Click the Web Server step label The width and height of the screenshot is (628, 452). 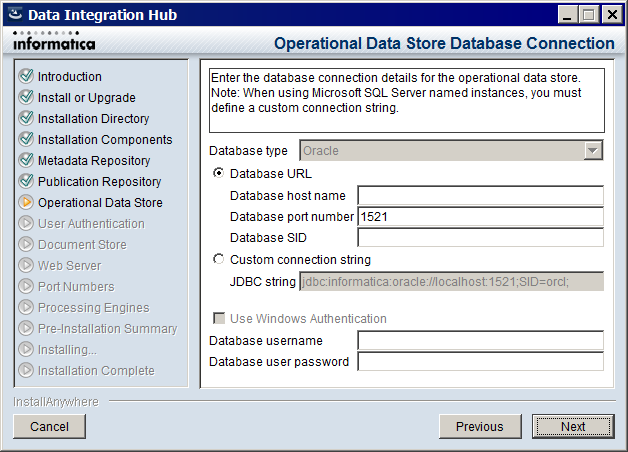(x=70, y=266)
